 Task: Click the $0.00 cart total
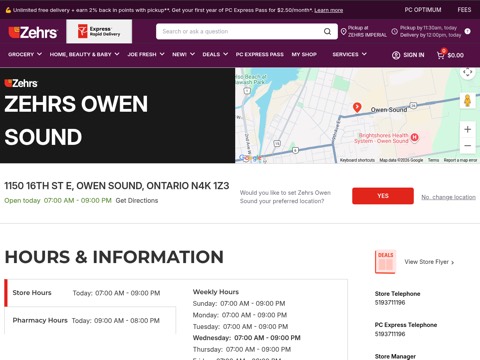click(x=456, y=55)
